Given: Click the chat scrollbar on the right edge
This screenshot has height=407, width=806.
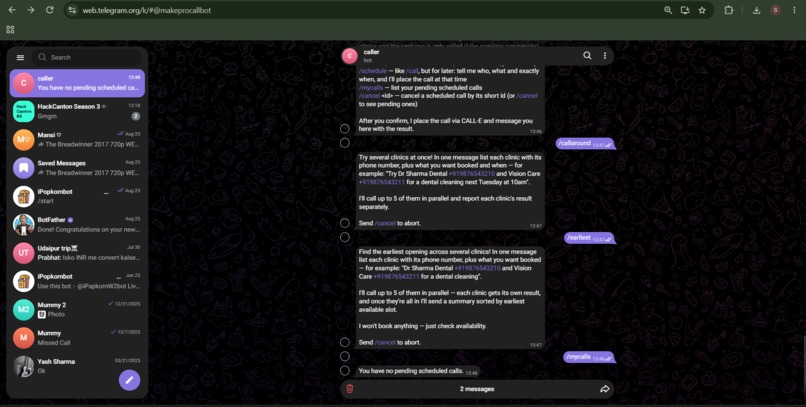Looking at the screenshot, I should pyautogui.click(x=803, y=357).
